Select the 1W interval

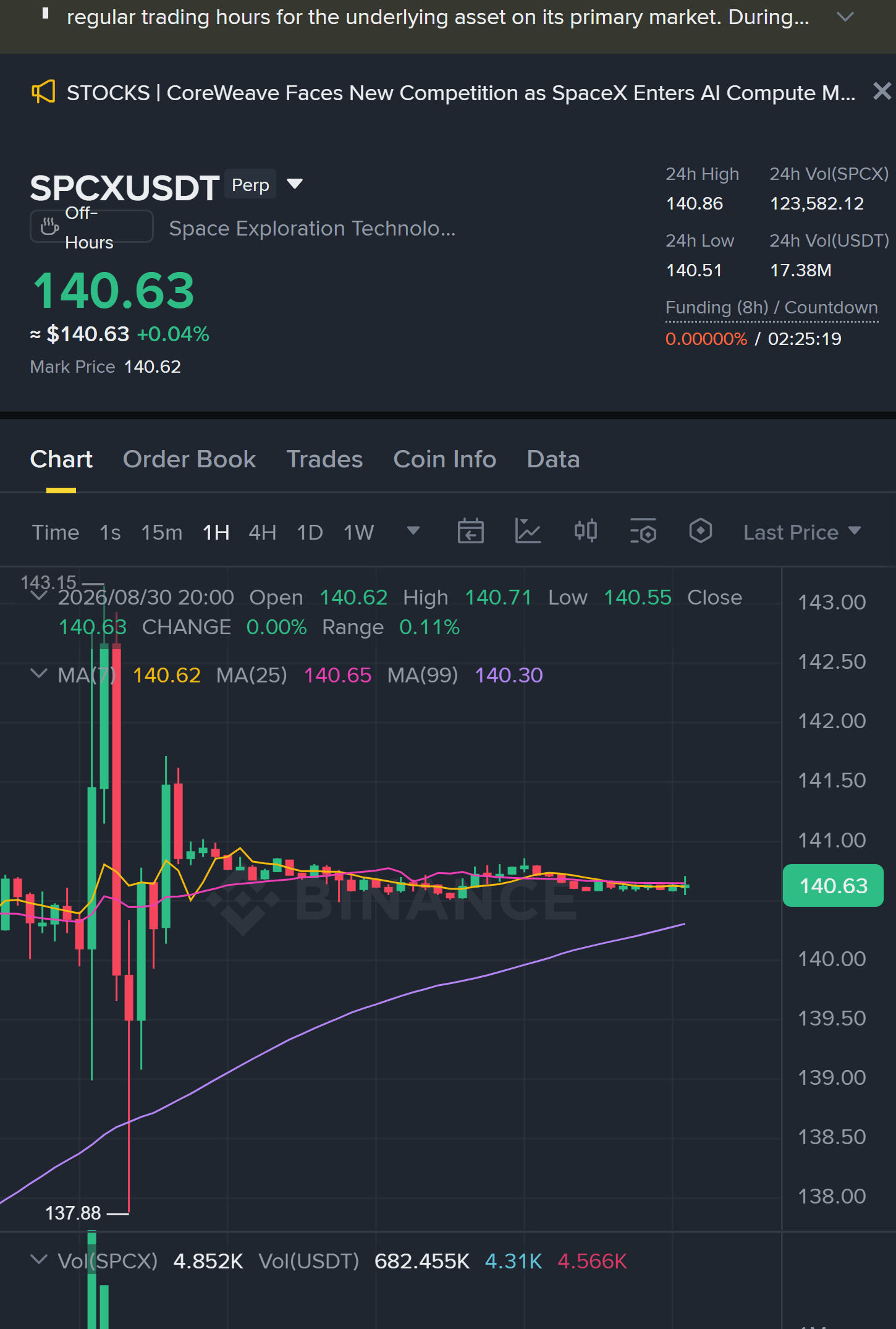pos(359,532)
